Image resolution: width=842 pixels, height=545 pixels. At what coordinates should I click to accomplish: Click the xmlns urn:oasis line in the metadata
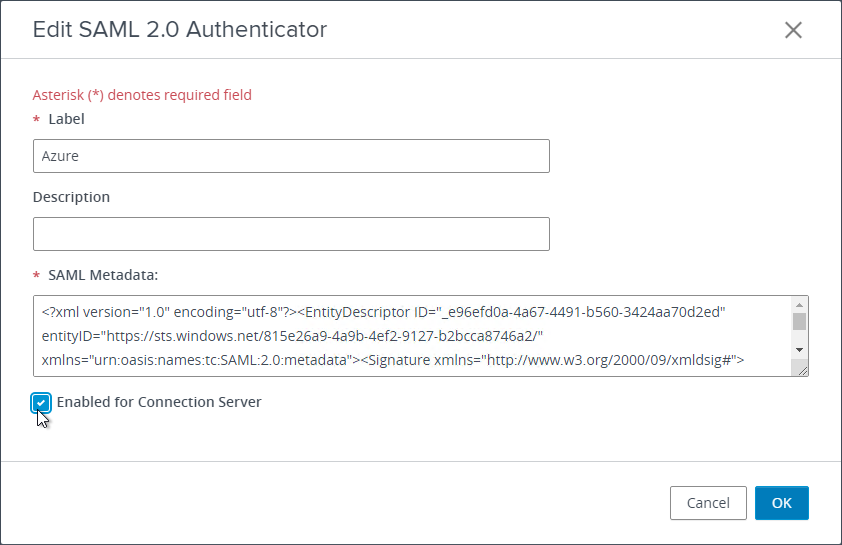pyautogui.click(x=393, y=360)
